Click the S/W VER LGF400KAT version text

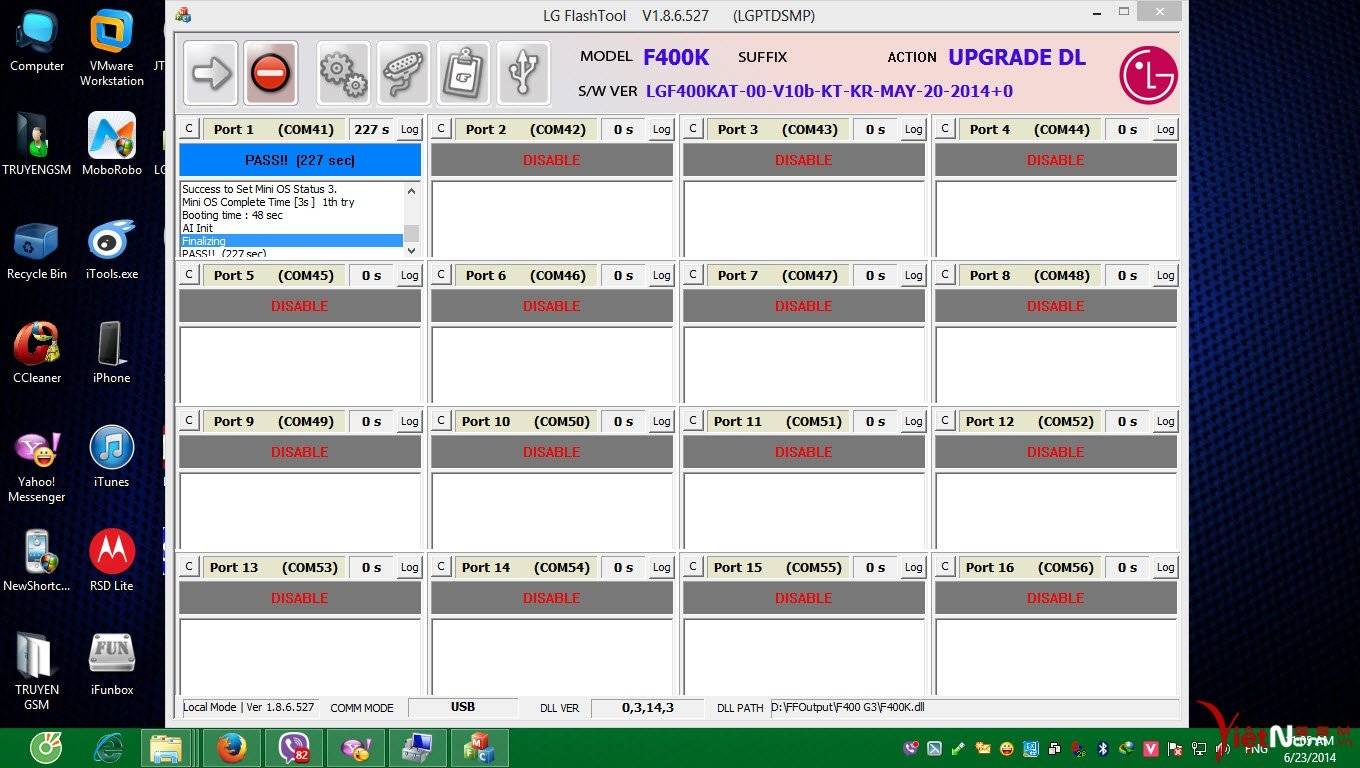pos(829,91)
